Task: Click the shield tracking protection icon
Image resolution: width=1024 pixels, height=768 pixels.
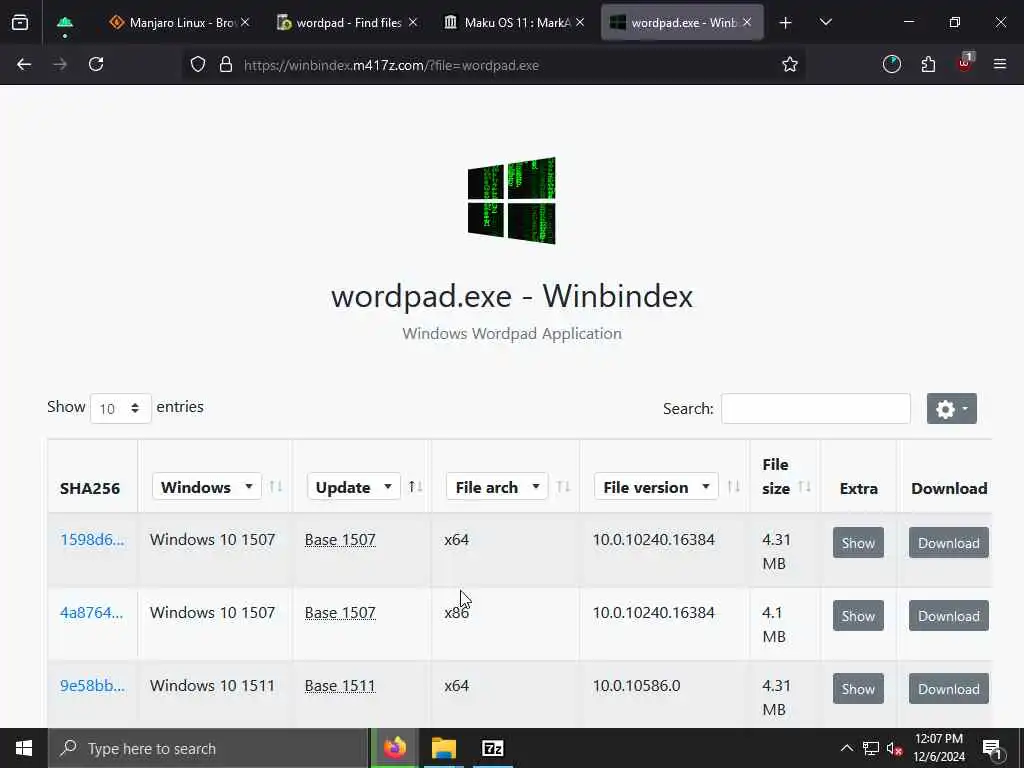Action: pos(198,65)
